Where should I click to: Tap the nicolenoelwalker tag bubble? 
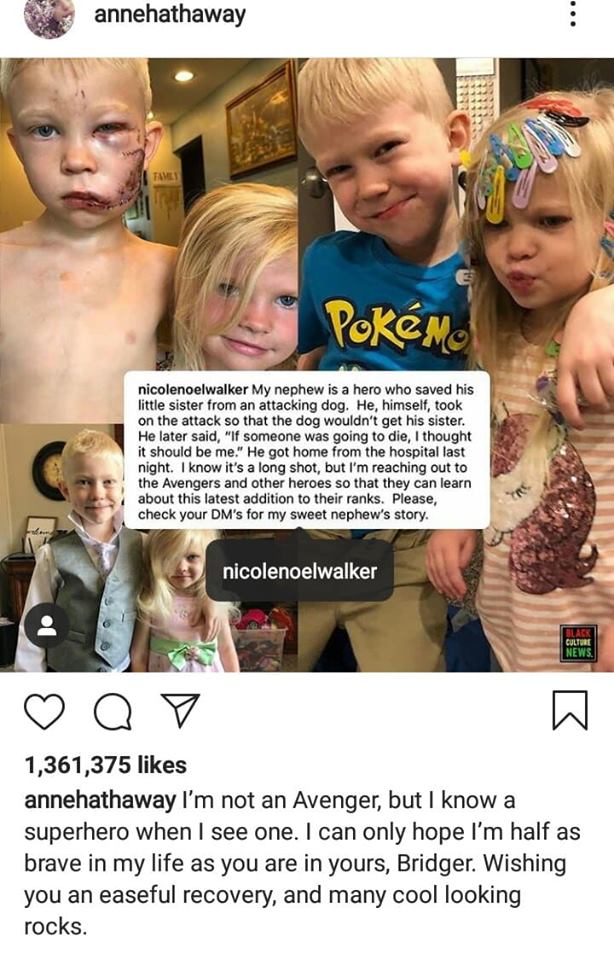coord(299,572)
